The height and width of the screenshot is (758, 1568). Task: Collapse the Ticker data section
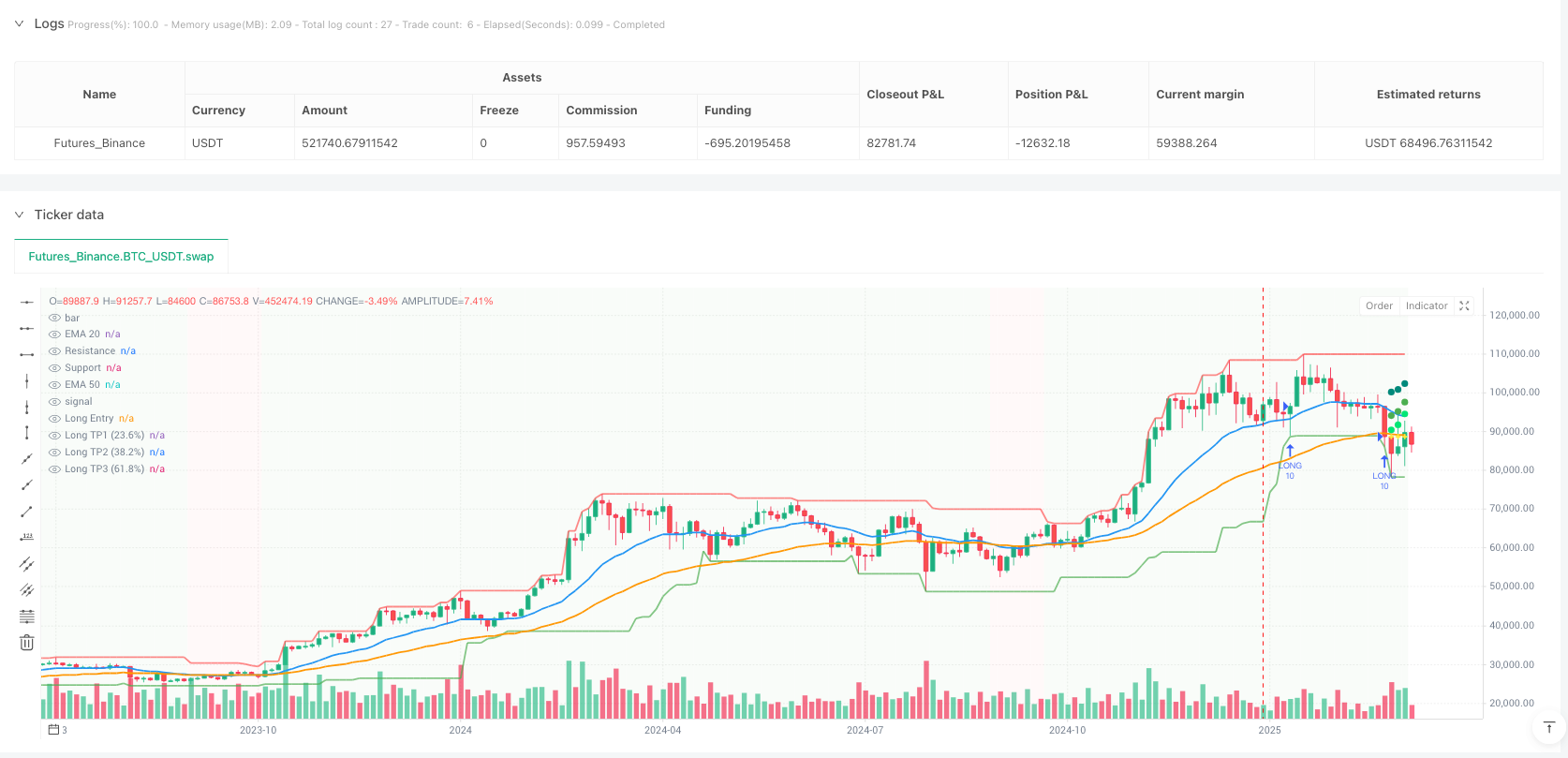pos(20,215)
